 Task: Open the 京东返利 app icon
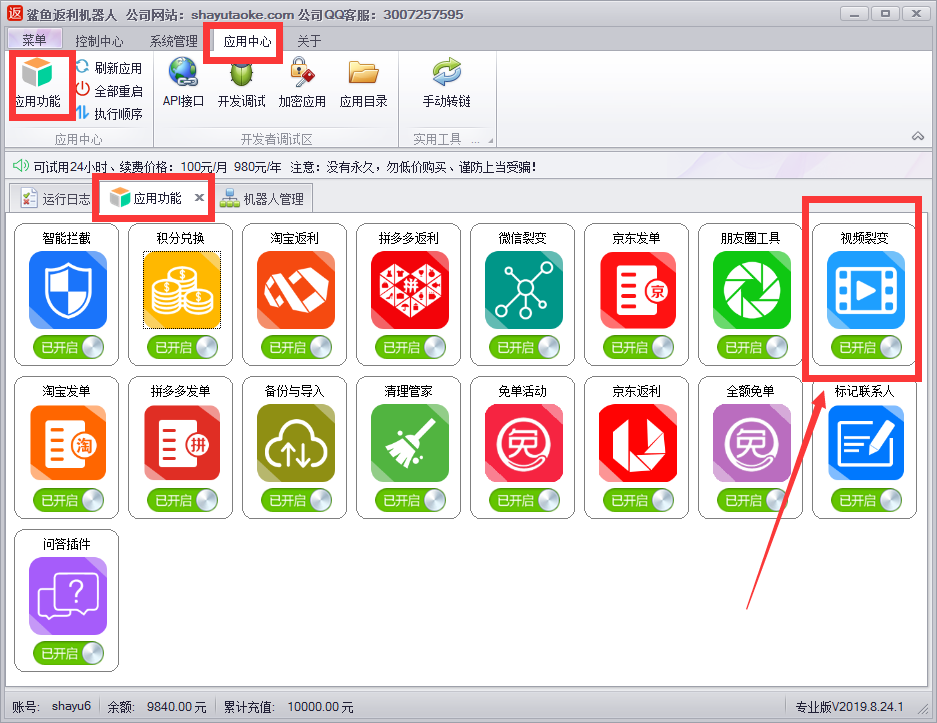click(x=638, y=443)
